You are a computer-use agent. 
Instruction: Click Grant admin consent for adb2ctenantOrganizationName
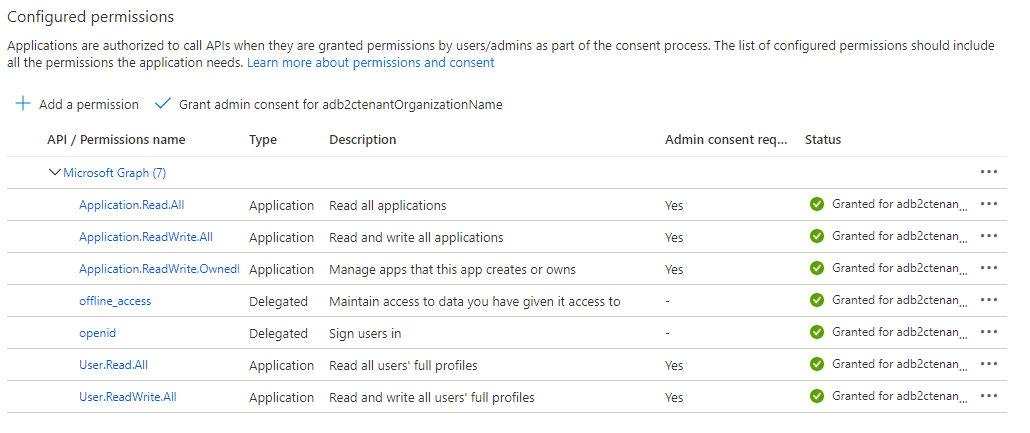coord(328,104)
